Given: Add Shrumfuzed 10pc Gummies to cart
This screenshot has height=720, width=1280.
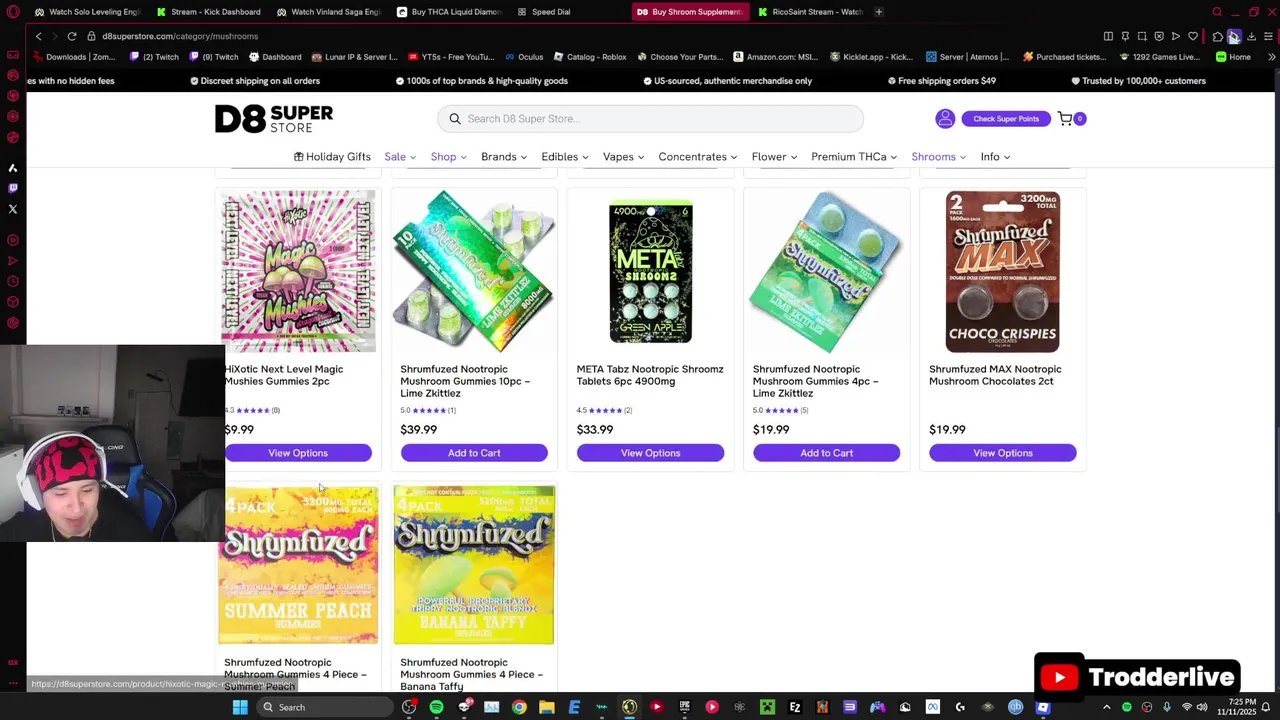Looking at the screenshot, I should pos(474,453).
